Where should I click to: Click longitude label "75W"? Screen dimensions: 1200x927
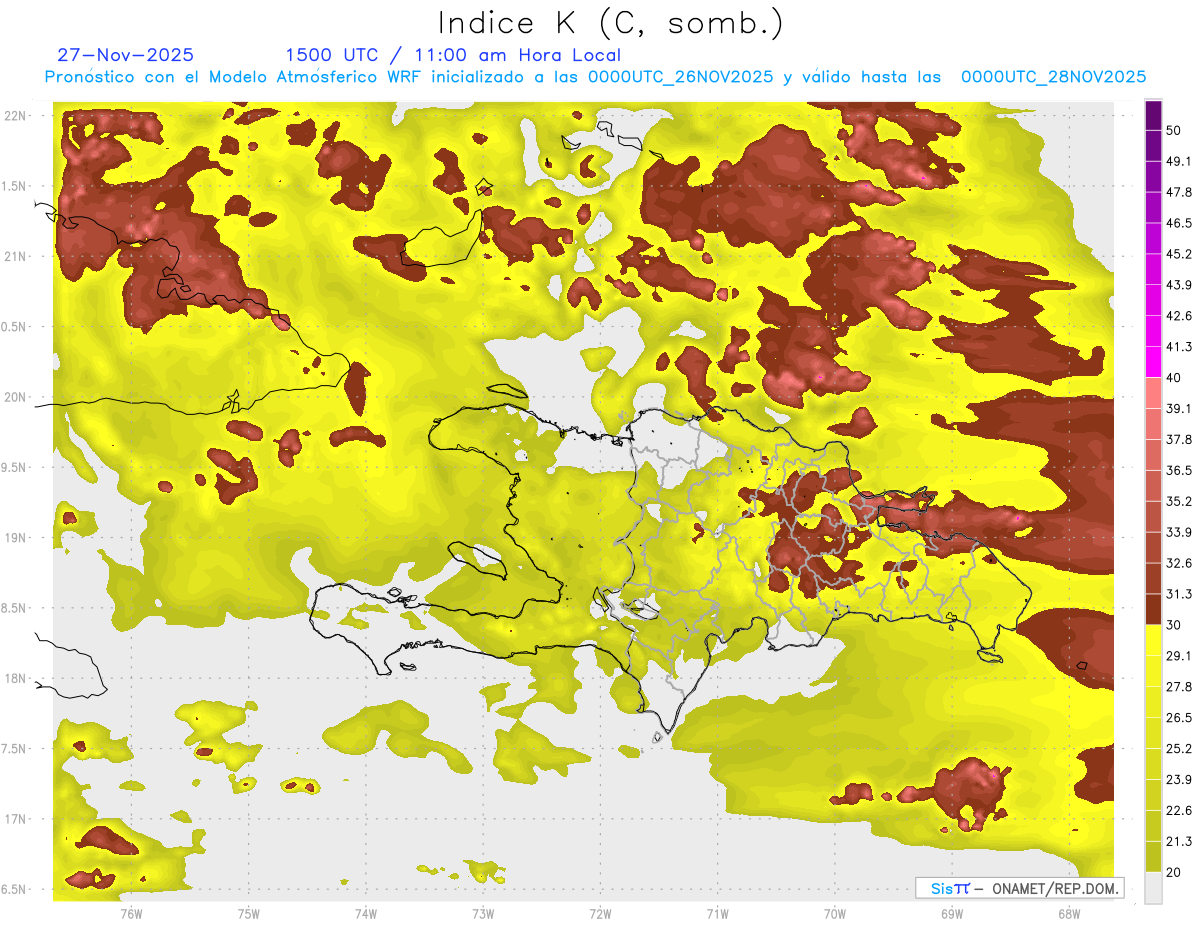pyautogui.click(x=248, y=913)
